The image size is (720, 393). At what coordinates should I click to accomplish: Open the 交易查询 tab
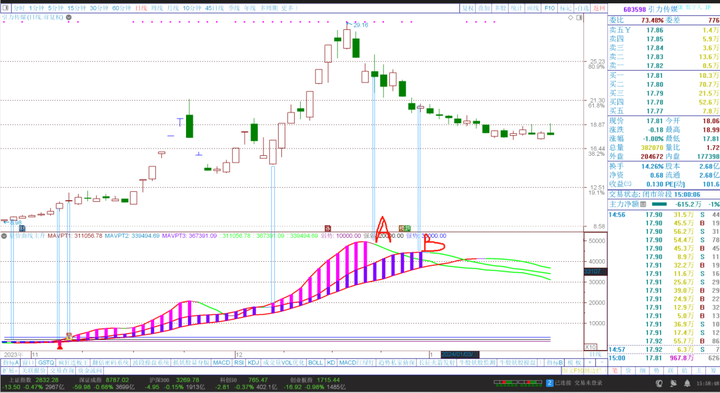pyautogui.click(x=62, y=370)
